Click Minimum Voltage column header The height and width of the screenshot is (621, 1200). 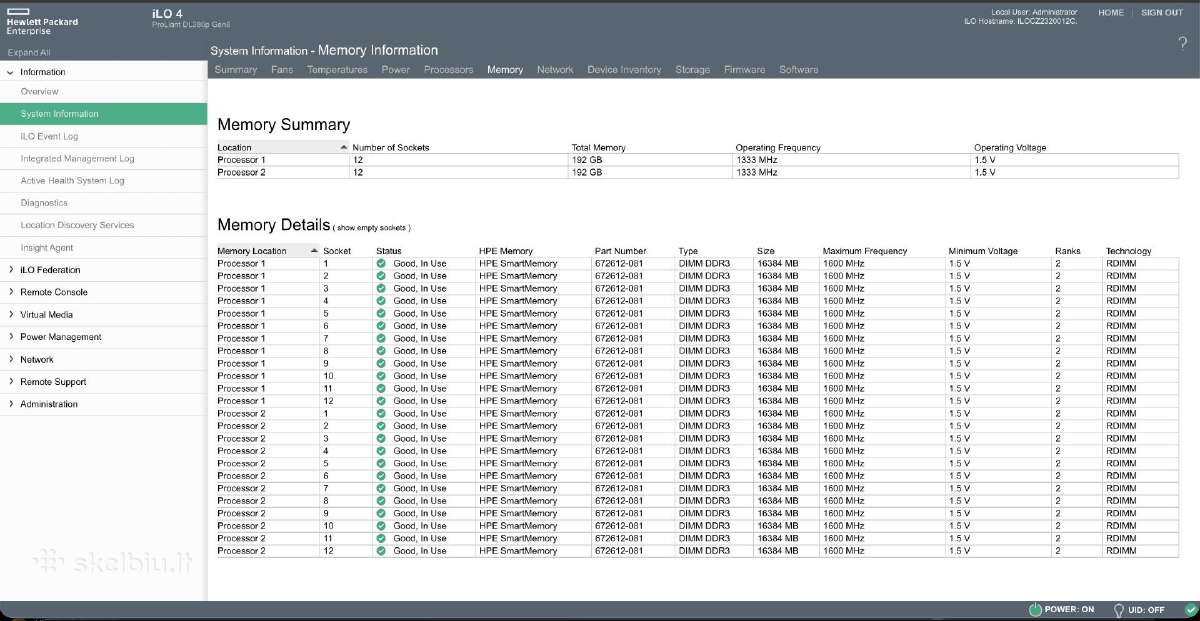[983, 251]
